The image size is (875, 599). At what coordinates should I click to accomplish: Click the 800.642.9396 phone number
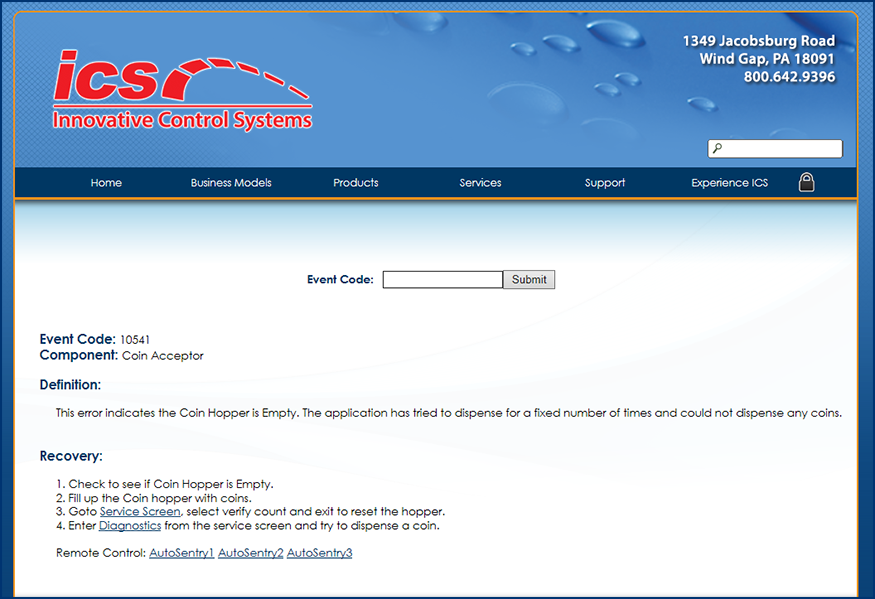pos(789,77)
